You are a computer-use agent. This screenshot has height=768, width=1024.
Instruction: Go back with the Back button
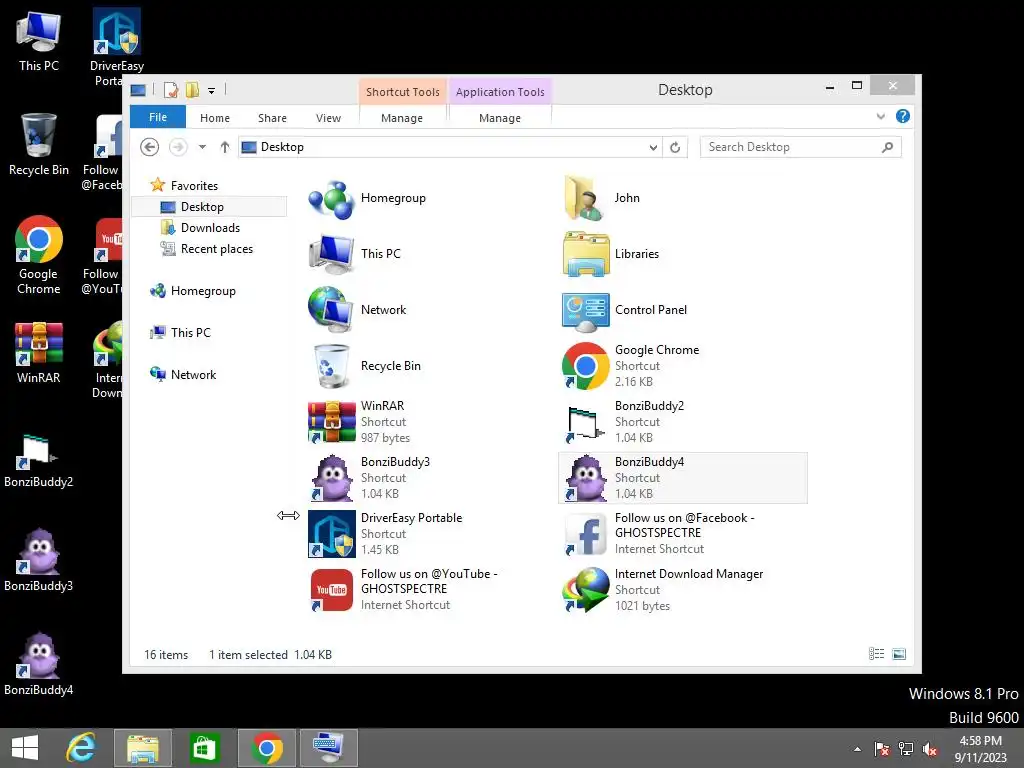pos(150,147)
